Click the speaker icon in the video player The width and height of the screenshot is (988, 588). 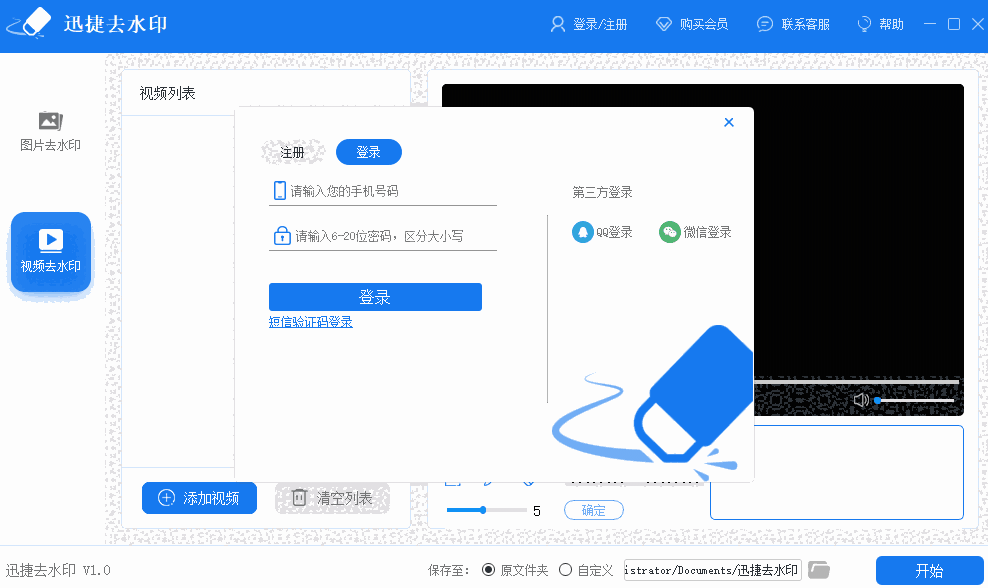pyautogui.click(x=860, y=399)
